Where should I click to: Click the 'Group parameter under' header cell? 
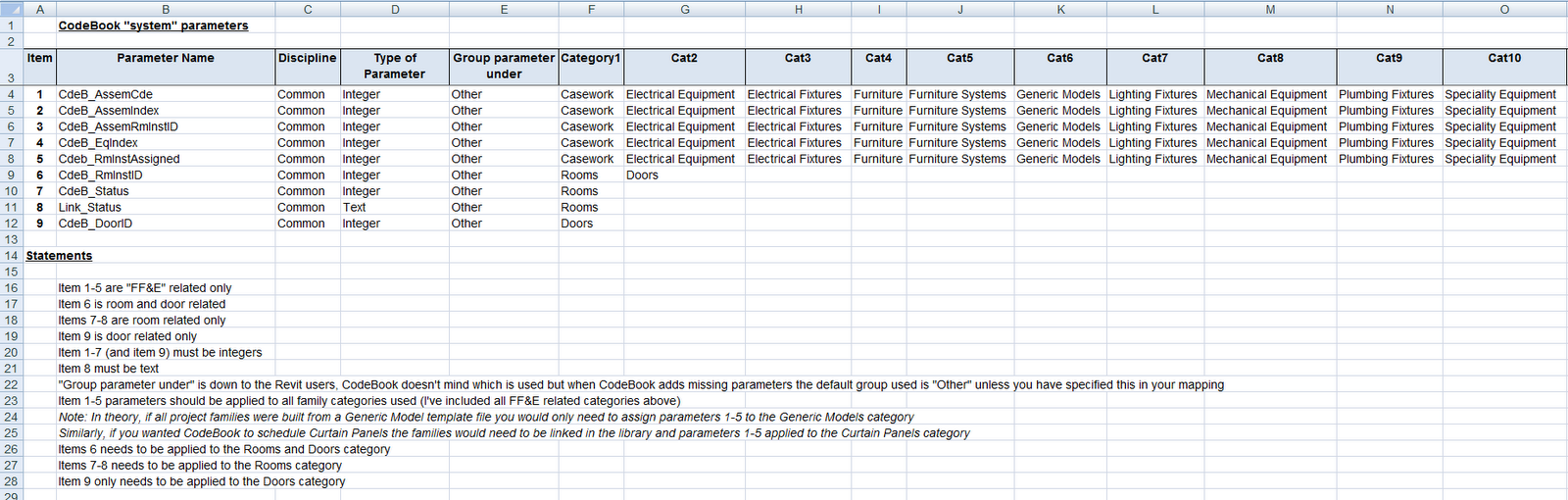[504, 66]
